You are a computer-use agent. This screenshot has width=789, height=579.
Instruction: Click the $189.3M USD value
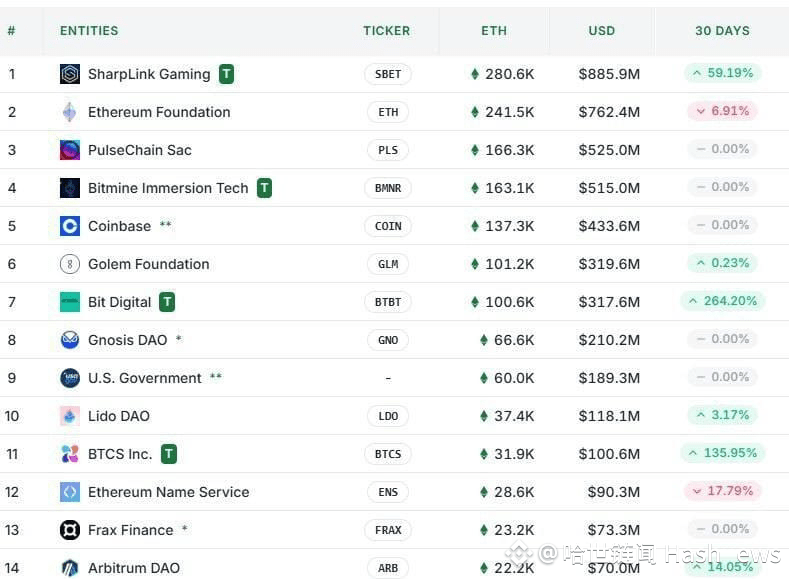coord(609,378)
